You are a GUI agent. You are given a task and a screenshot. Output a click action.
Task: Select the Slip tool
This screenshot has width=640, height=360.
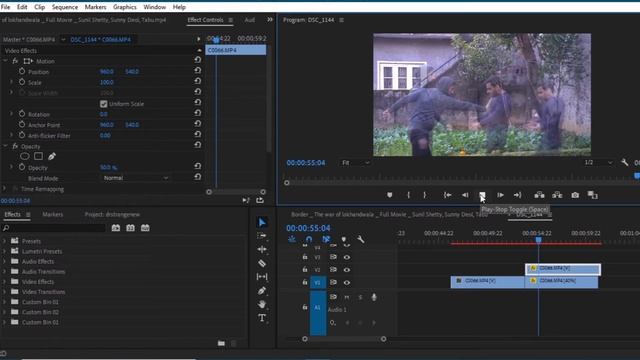(262, 277)
